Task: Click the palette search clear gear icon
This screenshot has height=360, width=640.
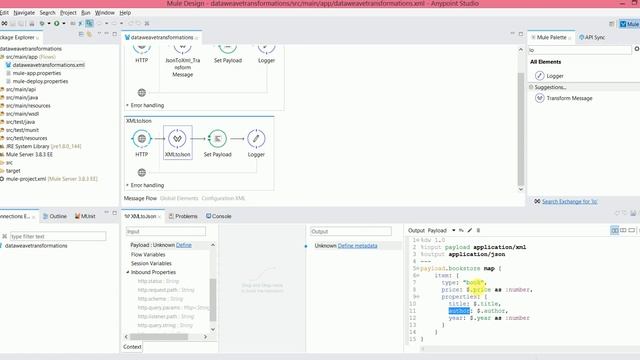Action: 636,49
